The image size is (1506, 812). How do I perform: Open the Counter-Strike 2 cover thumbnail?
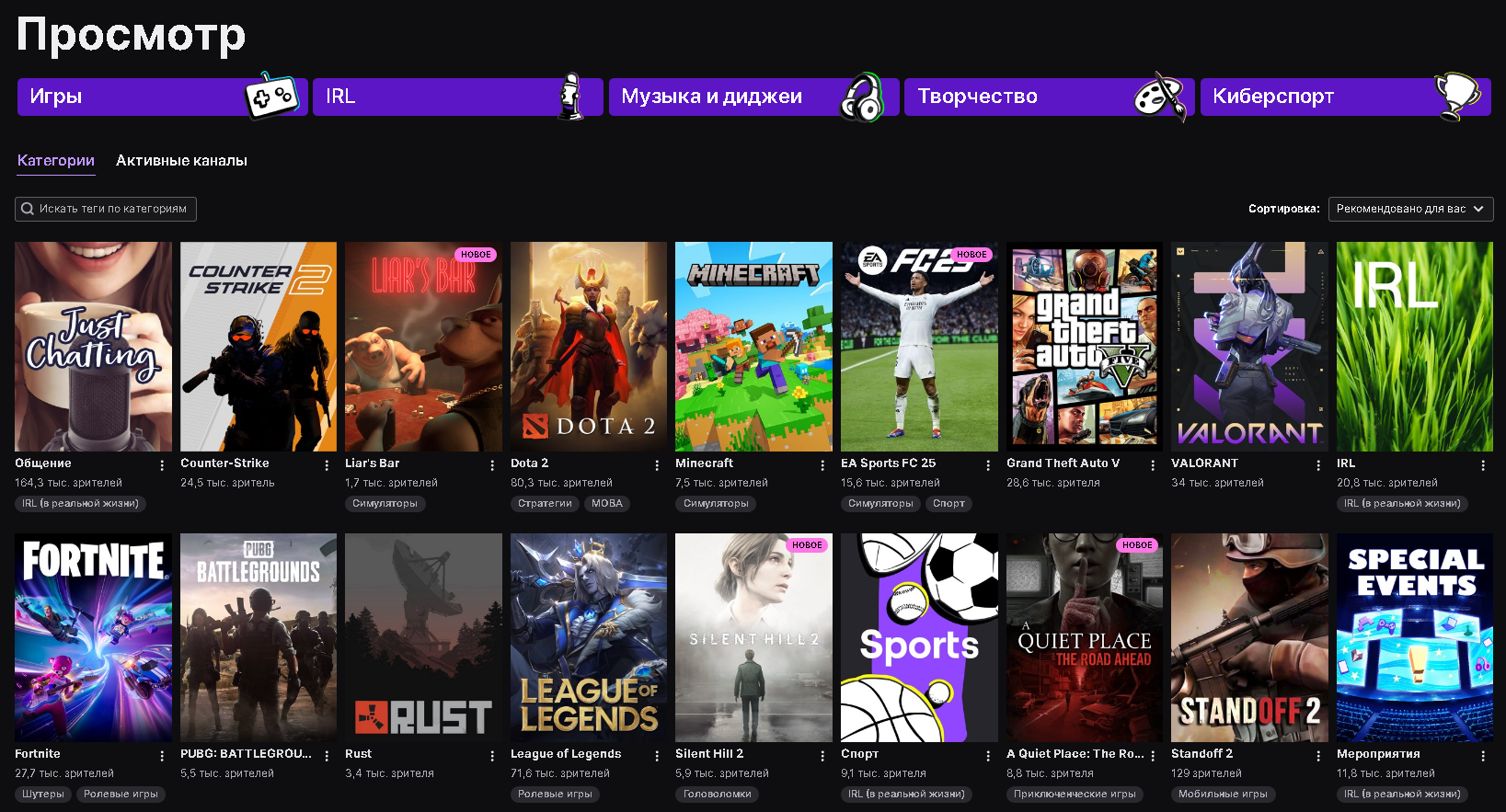[259, 347]
